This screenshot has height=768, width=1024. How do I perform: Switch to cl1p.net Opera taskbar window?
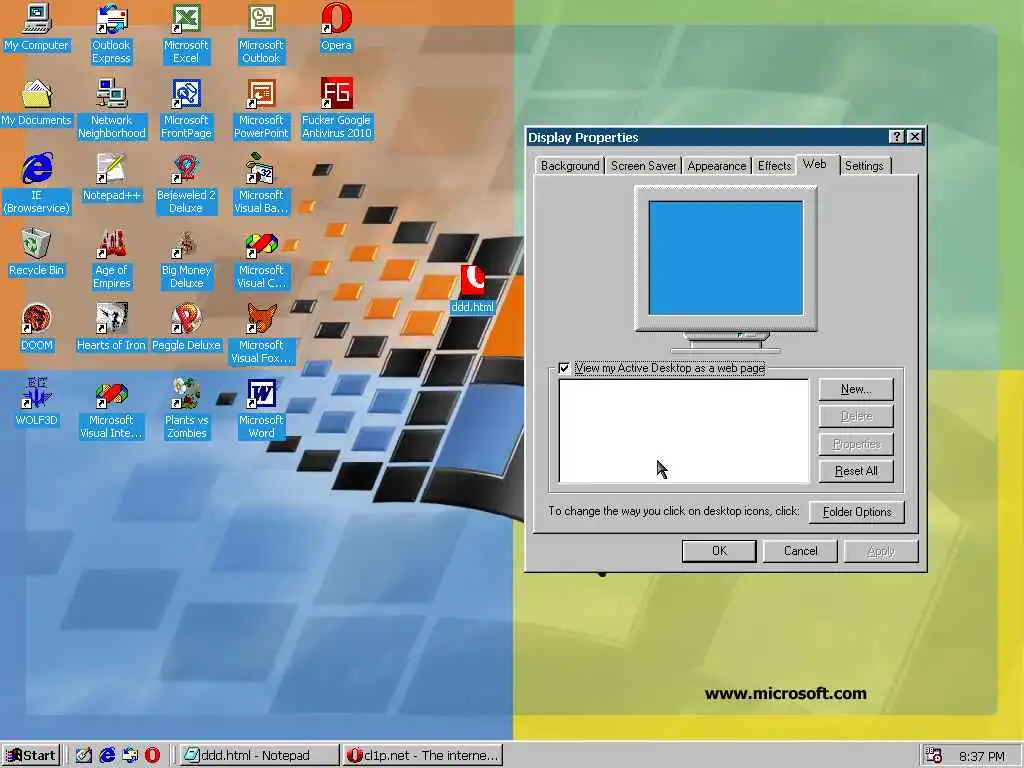point(423,755)
